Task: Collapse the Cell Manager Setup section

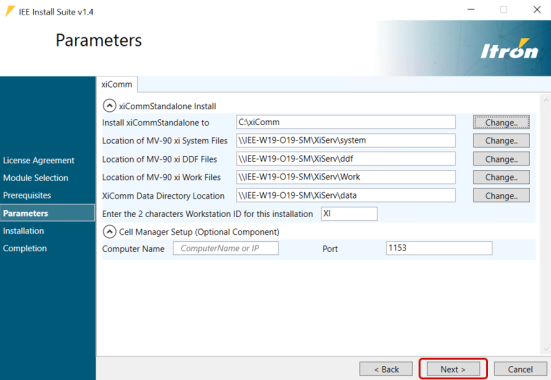Action: coord(109,232)
